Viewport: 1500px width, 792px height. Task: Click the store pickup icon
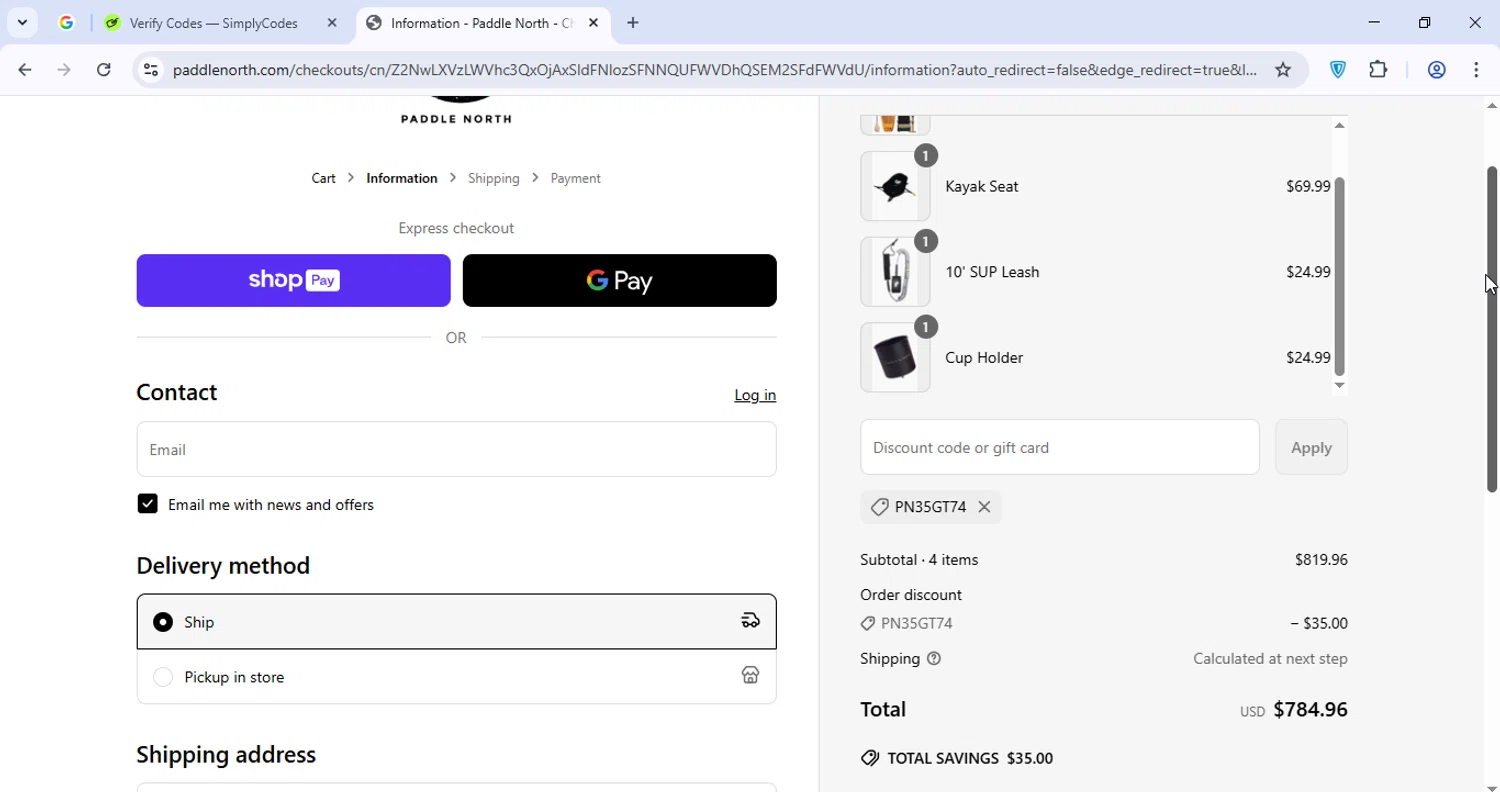tap(751, 676)
